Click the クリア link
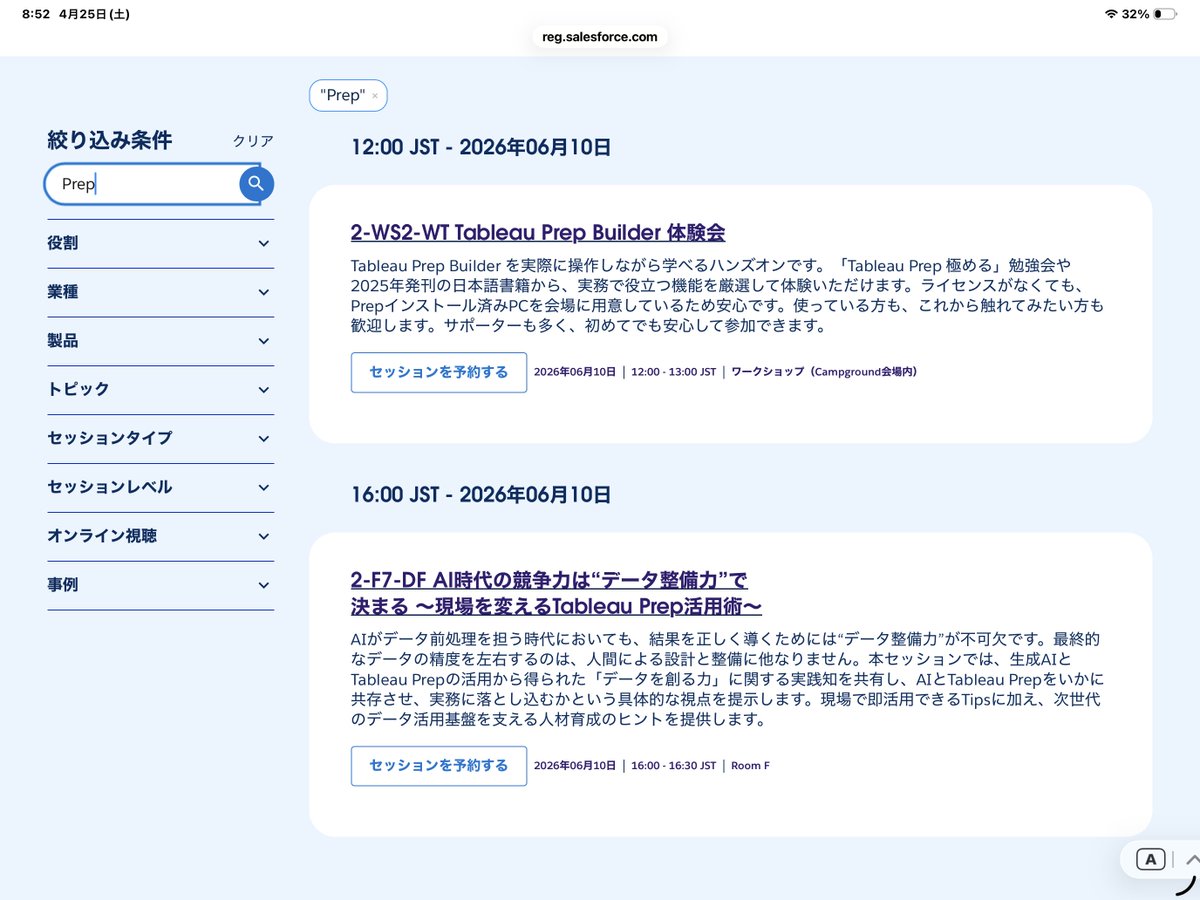Screen dimensions: 1200x900 pos(253,141)
